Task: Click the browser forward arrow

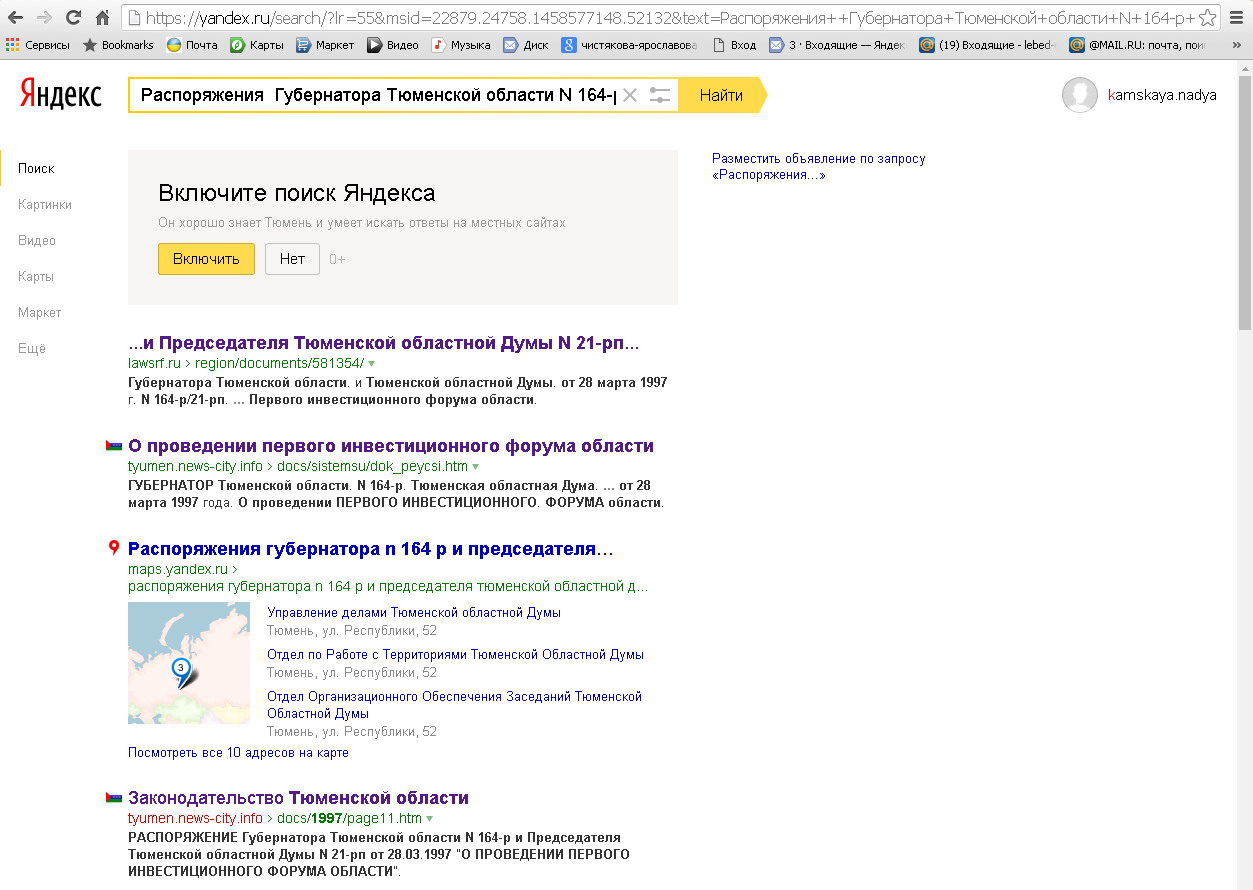Action: coord(44,17)
